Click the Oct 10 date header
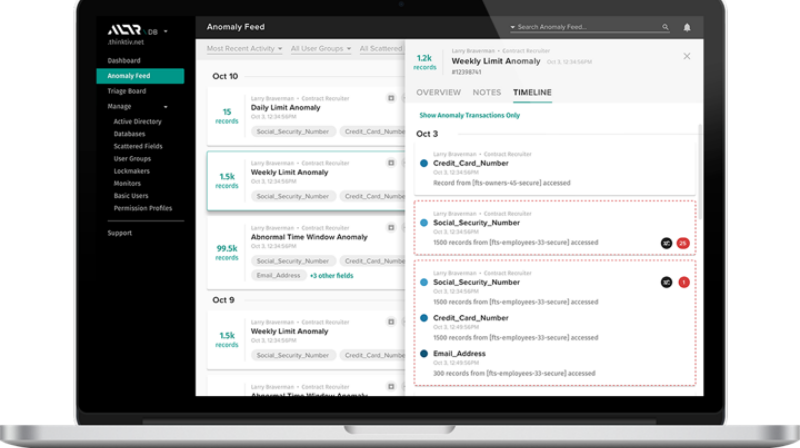This screenshot has height=448, width=800. tap(225, 77)
